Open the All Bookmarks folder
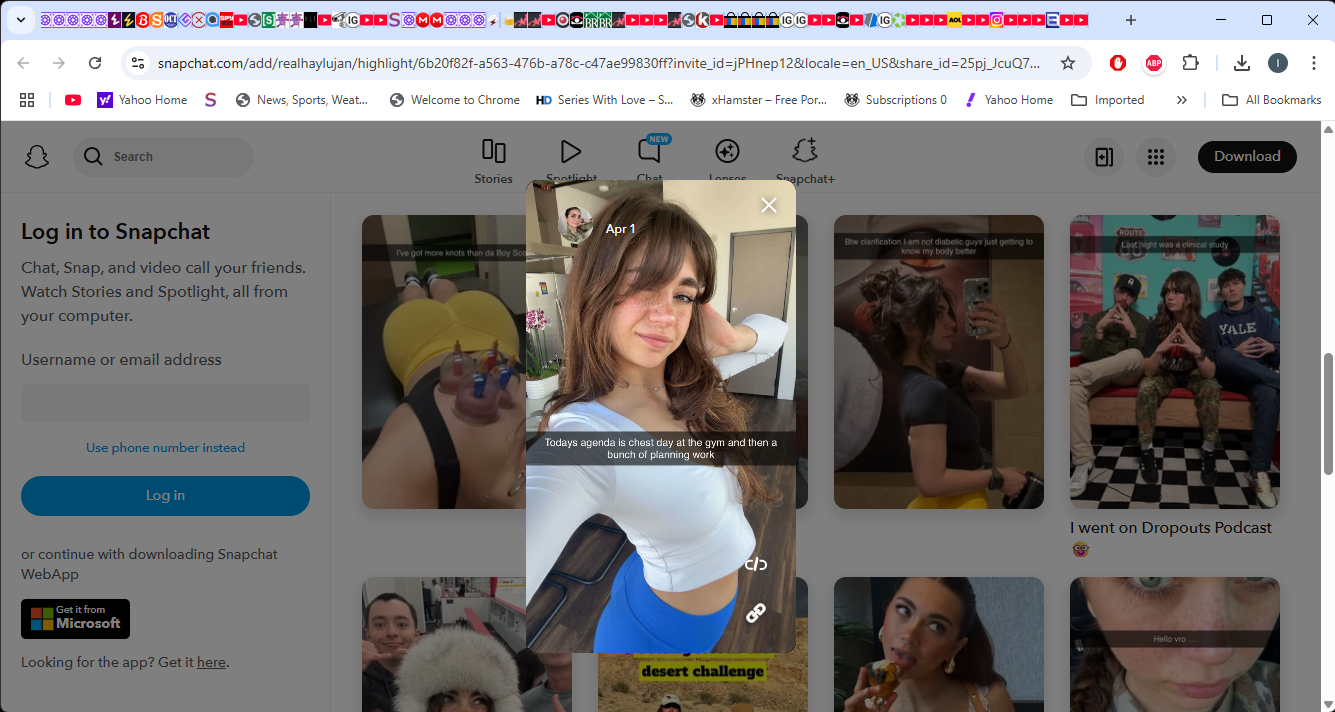The height and width of the screenshot is (712, 1335). (1272, 100)
